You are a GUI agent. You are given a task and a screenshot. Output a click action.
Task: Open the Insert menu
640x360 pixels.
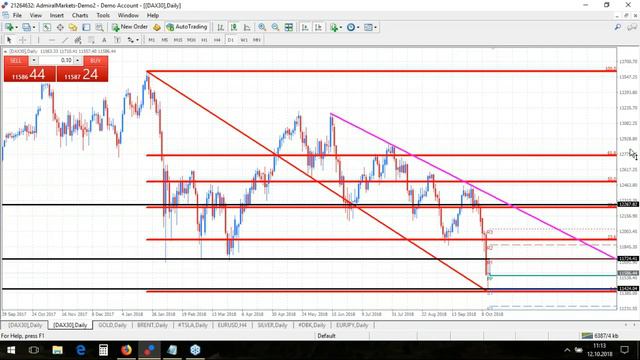[56, 15]
